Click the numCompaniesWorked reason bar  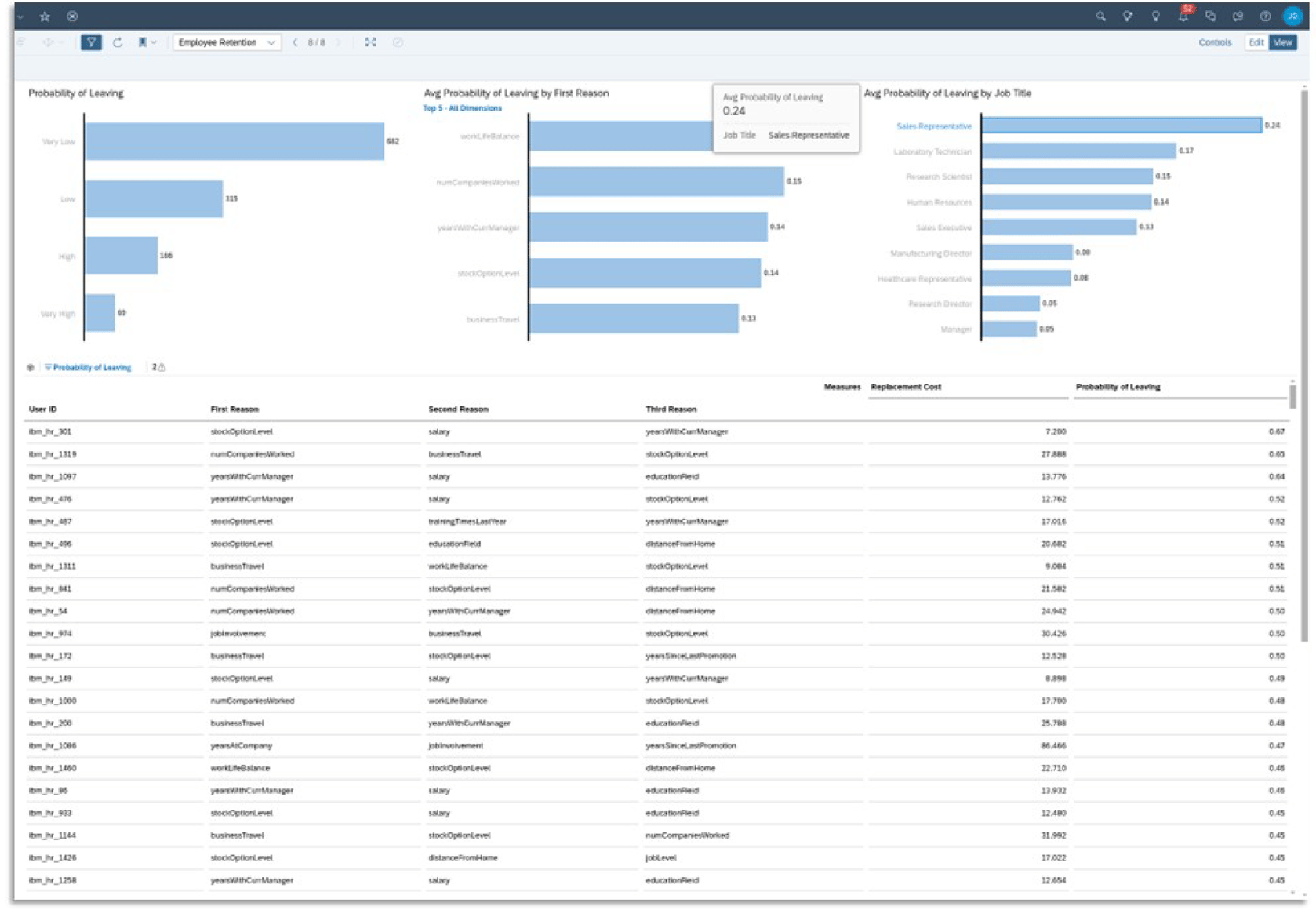click(656, 181)
